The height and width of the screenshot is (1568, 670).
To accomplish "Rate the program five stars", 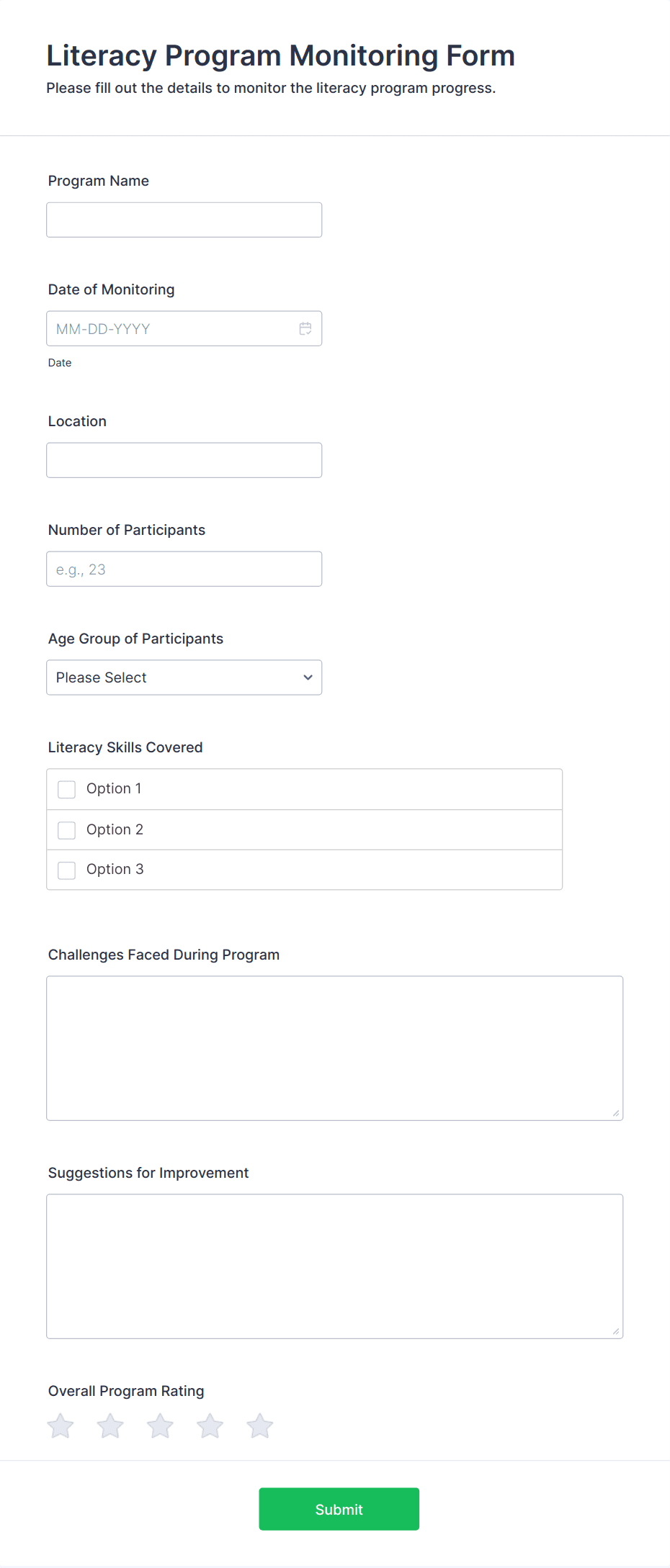I will [260, 1425].
